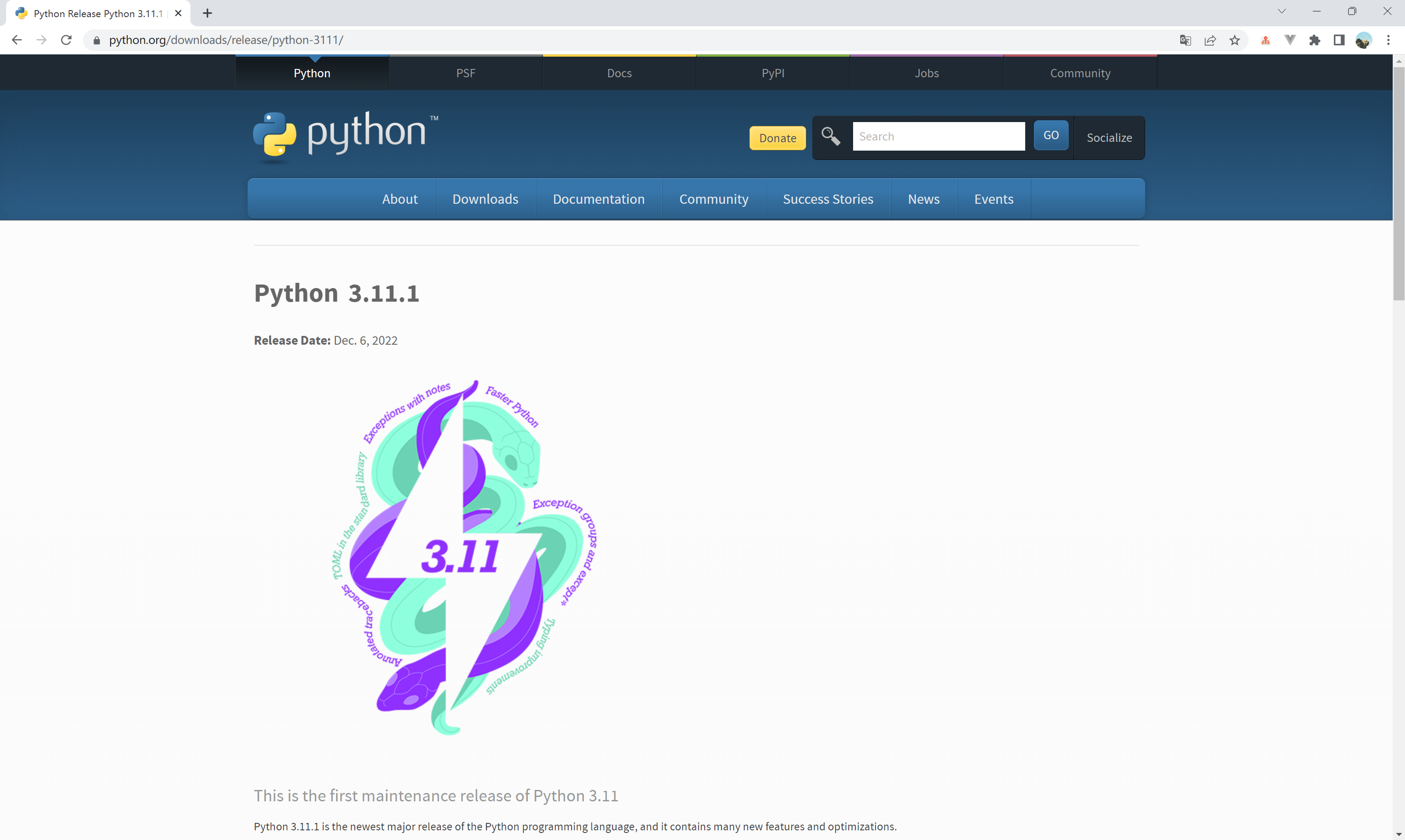Click the search magnifier icon on python.org

pyautogui.click(x=830, y=136)
